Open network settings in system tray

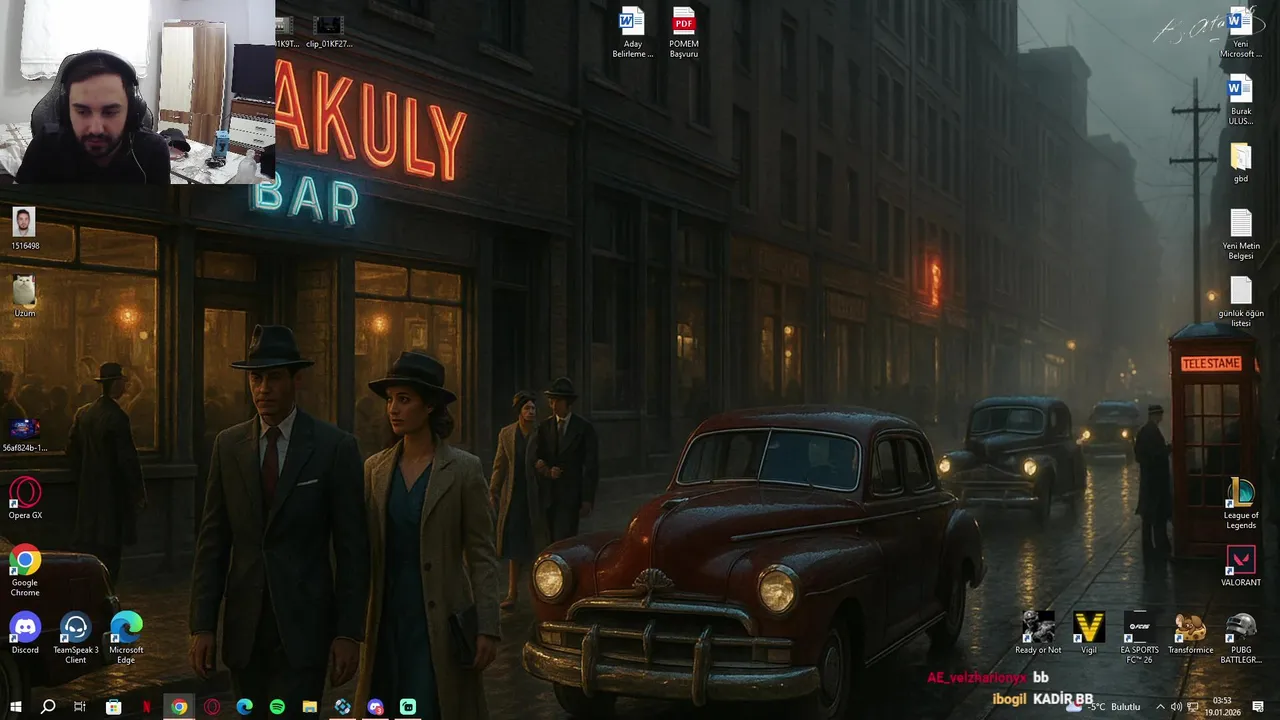(x=1193, y=707)
